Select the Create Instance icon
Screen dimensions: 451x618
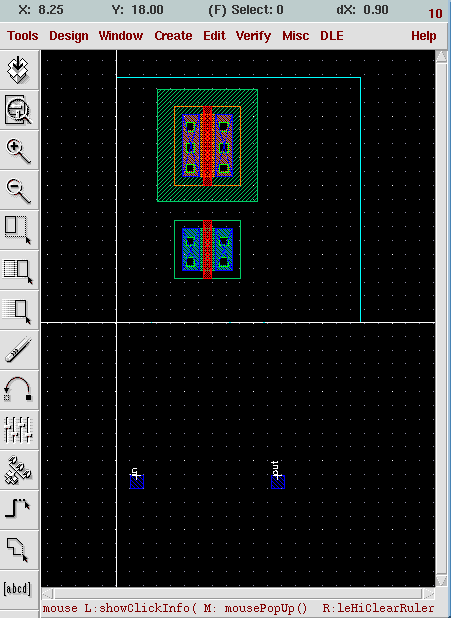[19, 470]
